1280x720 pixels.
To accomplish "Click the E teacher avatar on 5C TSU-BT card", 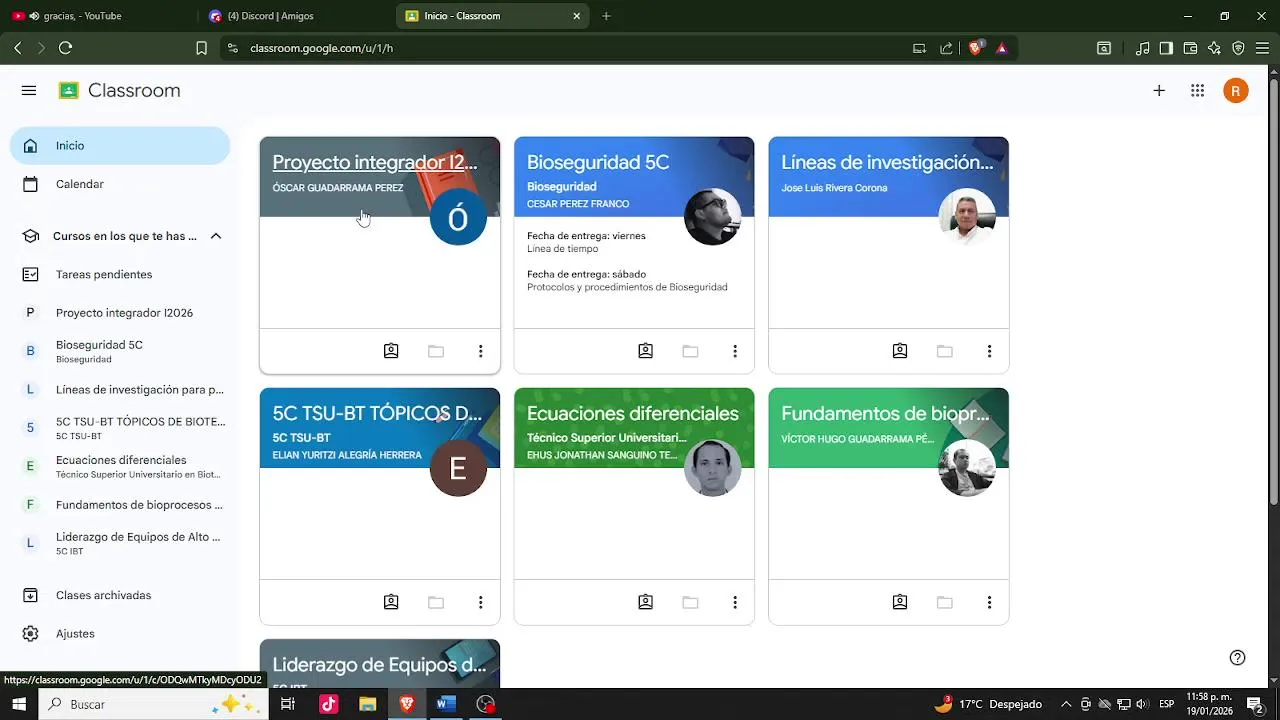I will [458, 468].
